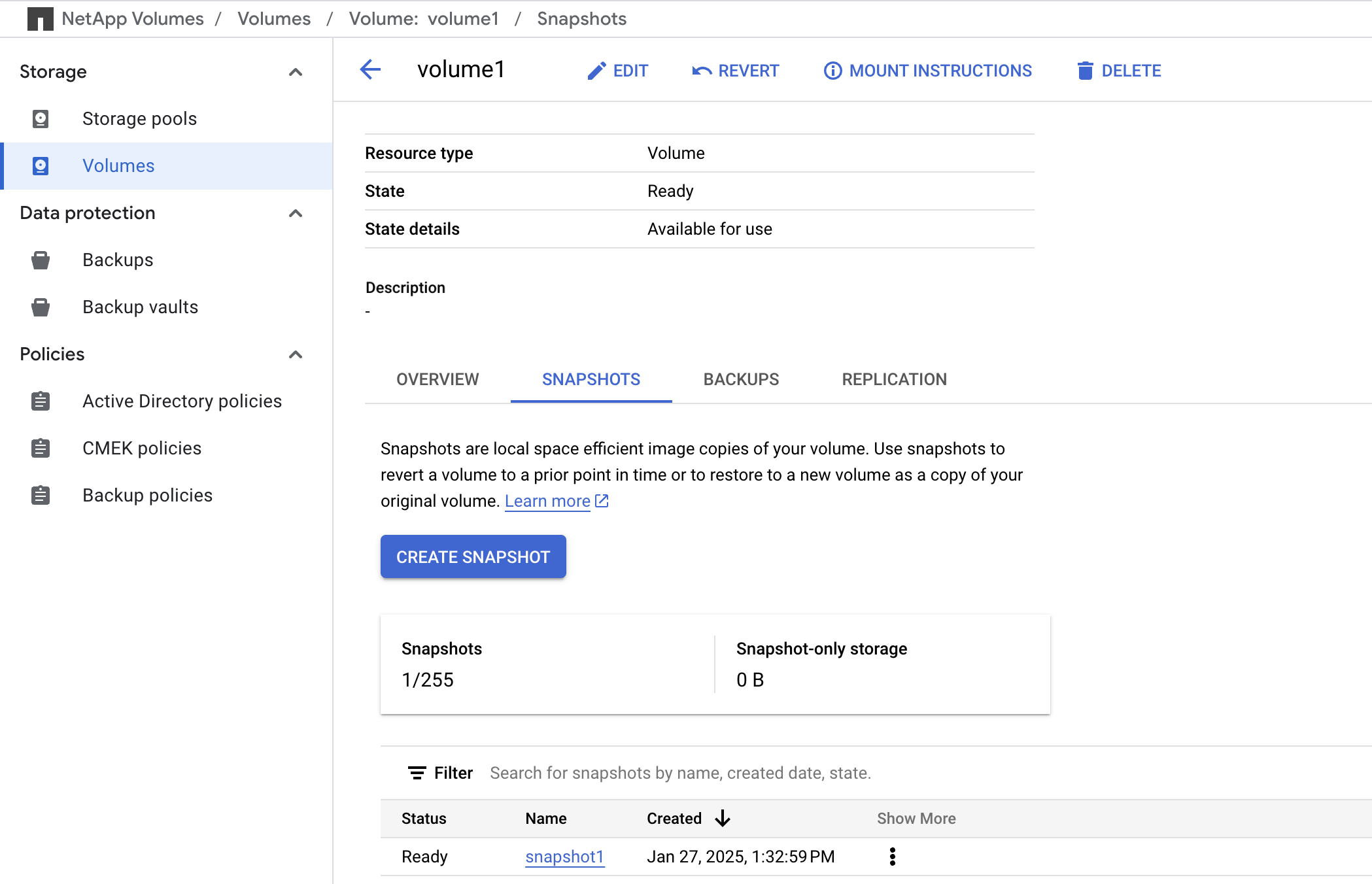Open the snapshot1 link
The image size is (1372, 884).
(565, 857)
